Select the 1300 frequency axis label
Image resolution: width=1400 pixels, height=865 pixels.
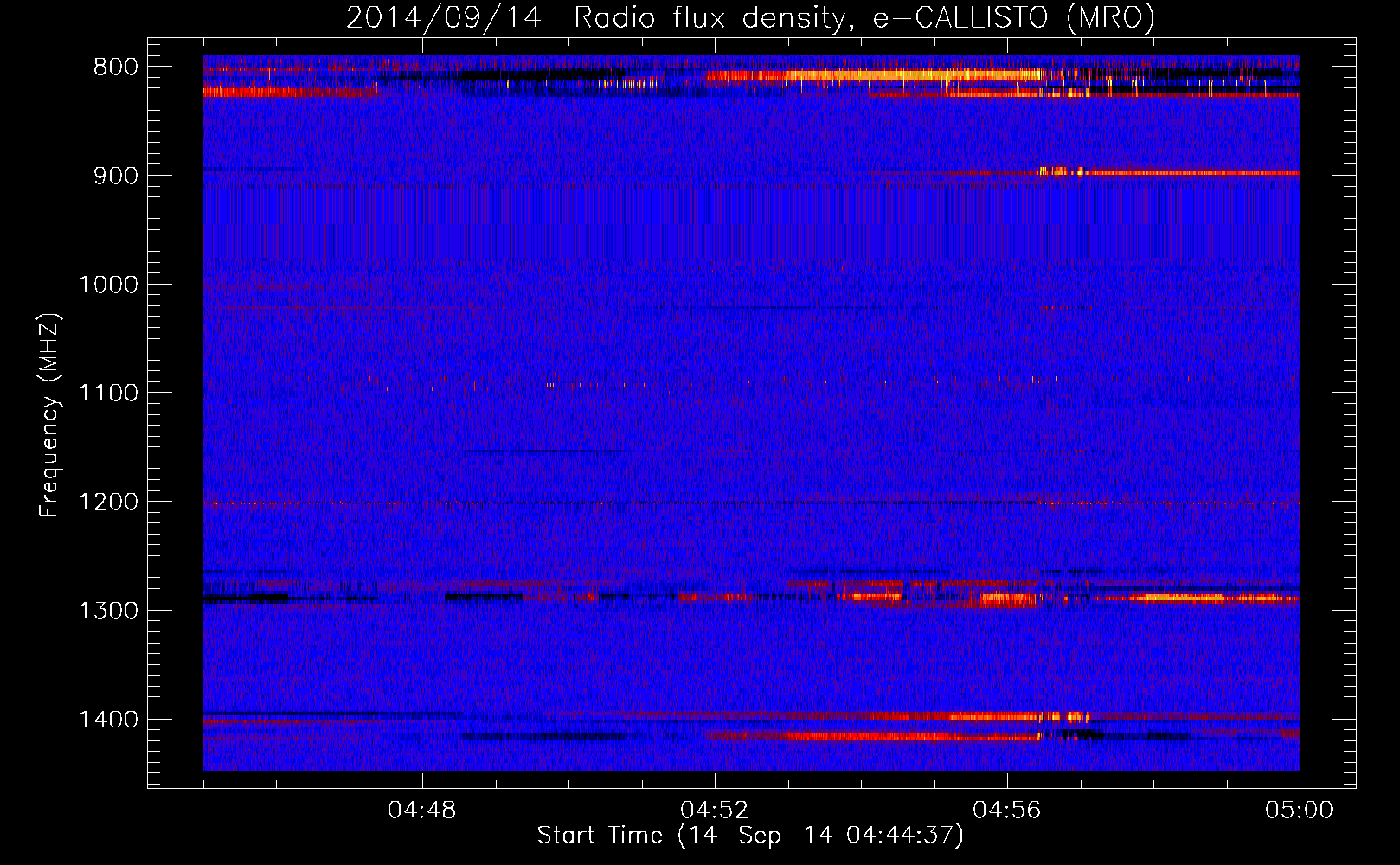click(108, 611)
